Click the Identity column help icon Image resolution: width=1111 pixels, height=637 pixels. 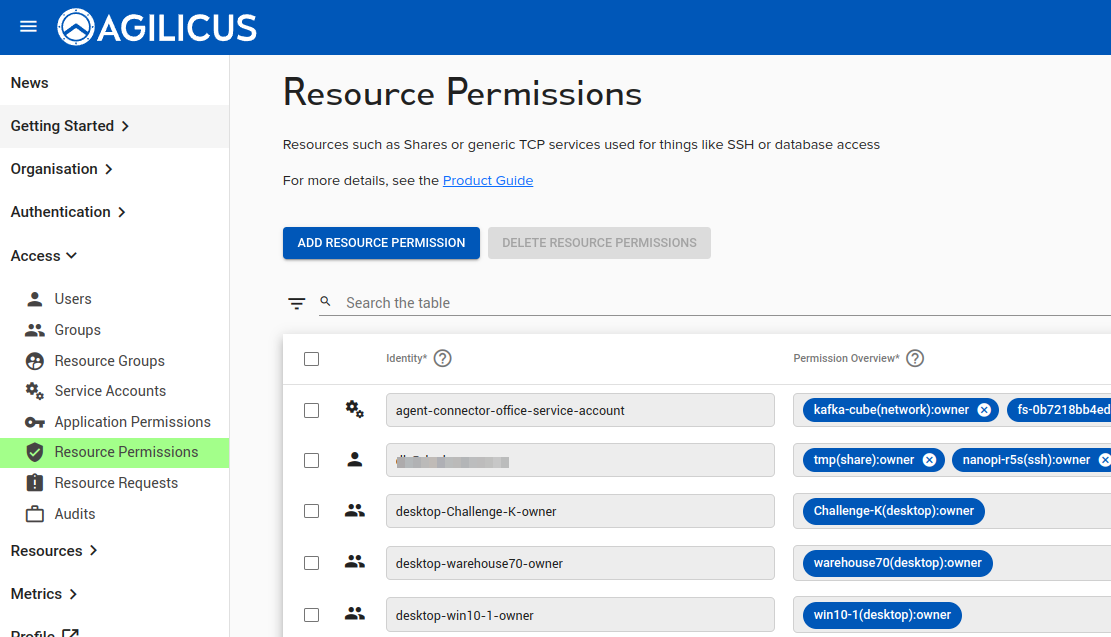pyautogui.click(x=443, y=358)
